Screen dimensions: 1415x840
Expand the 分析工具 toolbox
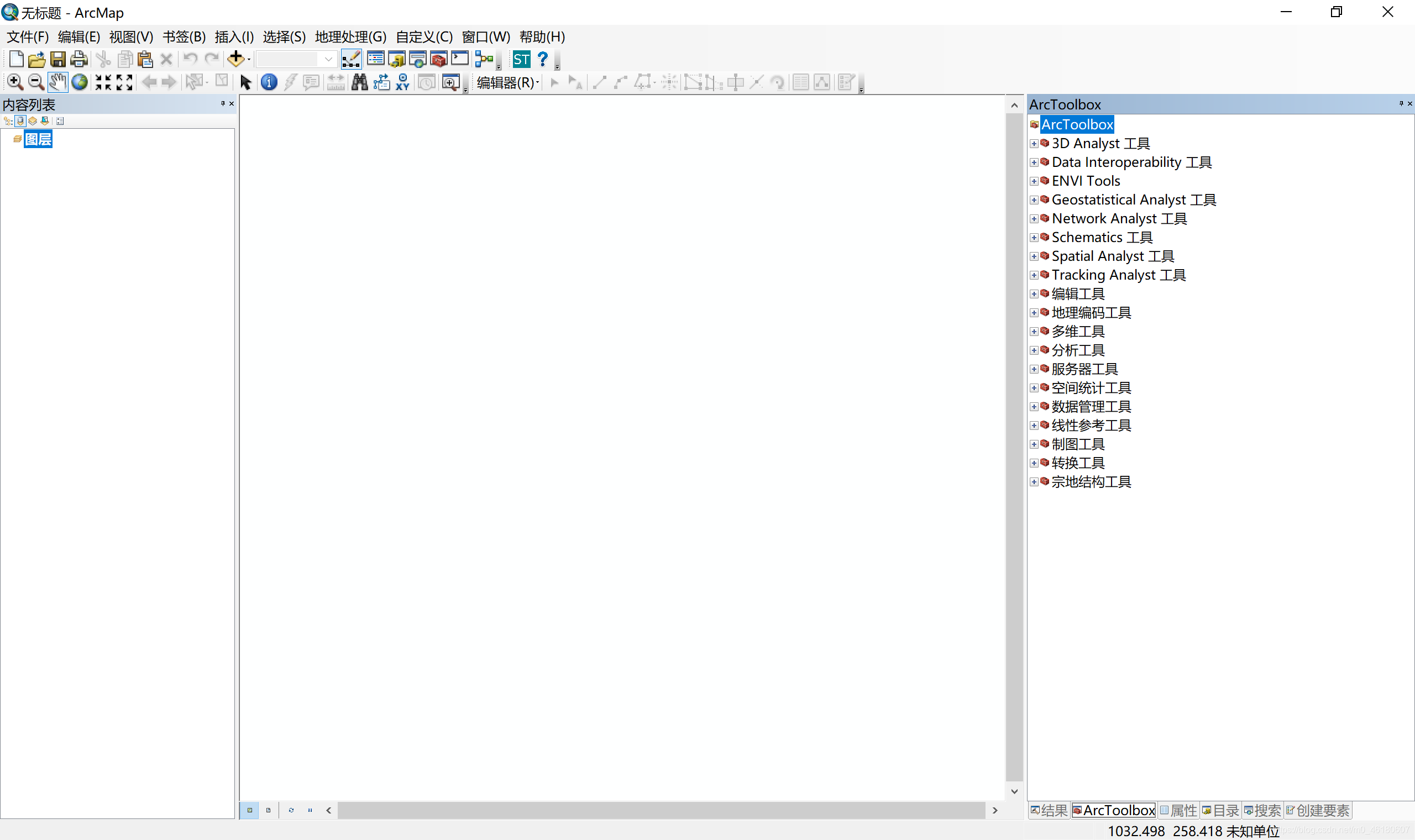(x=1034, y=350)
